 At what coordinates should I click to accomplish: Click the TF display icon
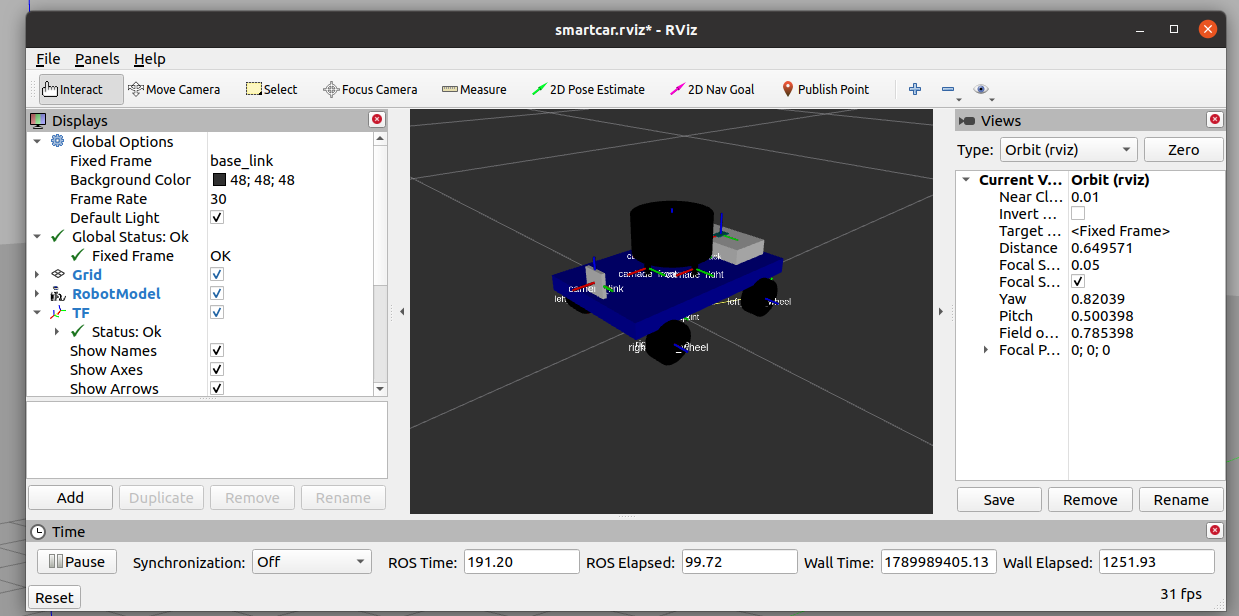click(x=58, y=313)
